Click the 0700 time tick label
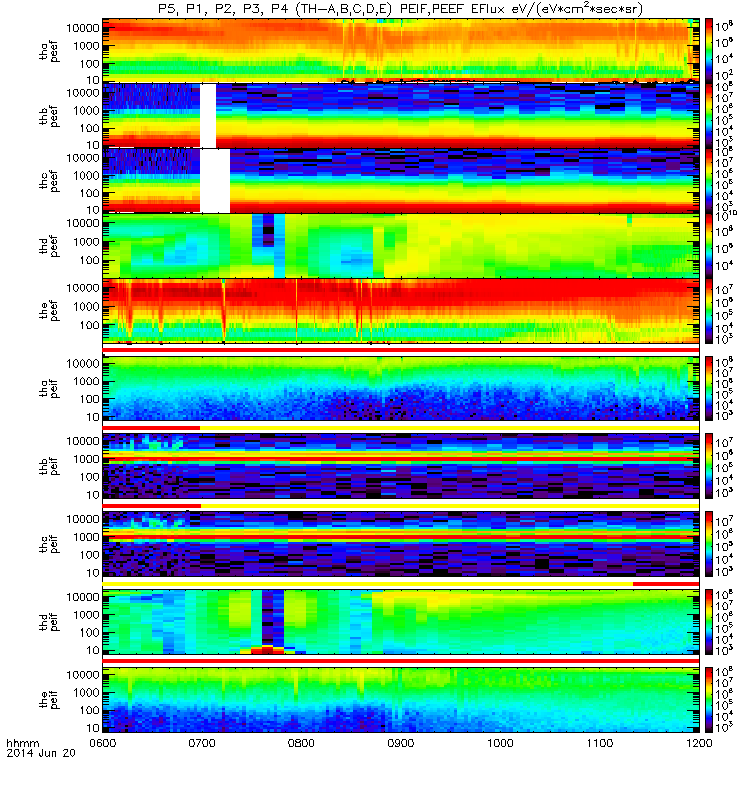750x800 pixels. (202, 743)
